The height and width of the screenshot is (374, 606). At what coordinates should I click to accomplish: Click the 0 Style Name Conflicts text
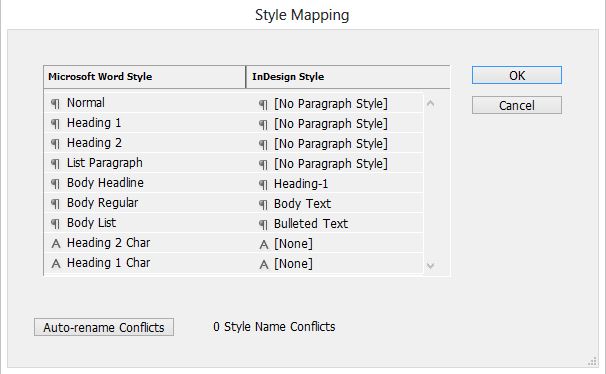click(x=274, y=327)
